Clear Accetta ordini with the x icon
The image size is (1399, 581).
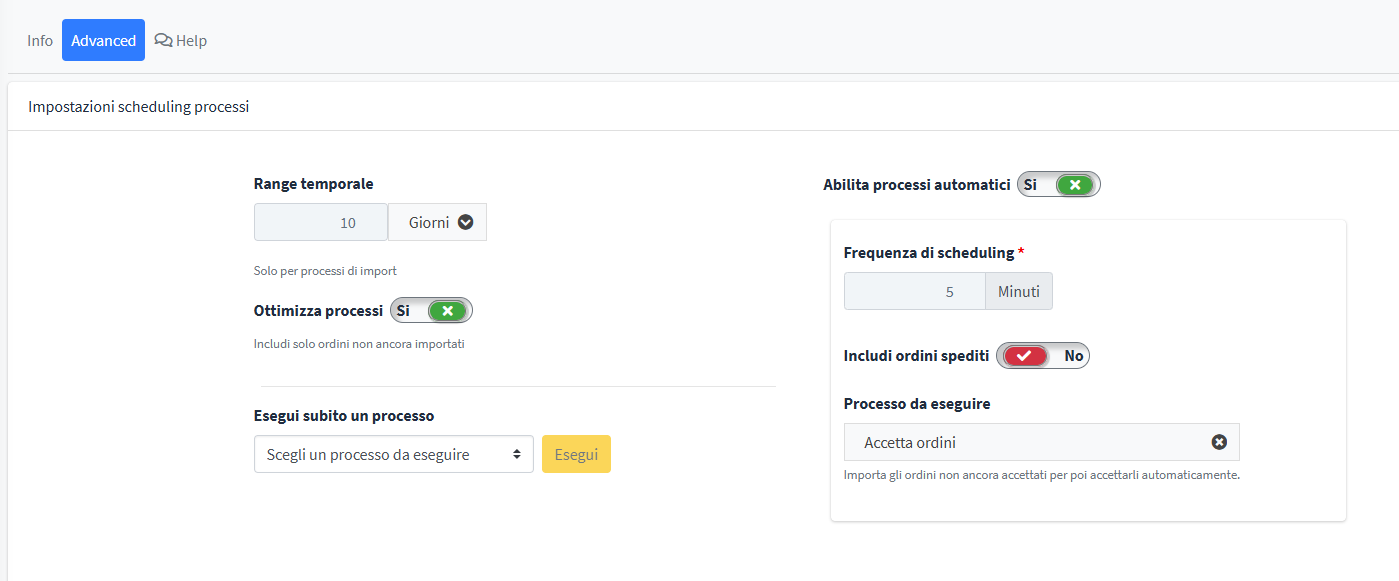[1219, 442]
